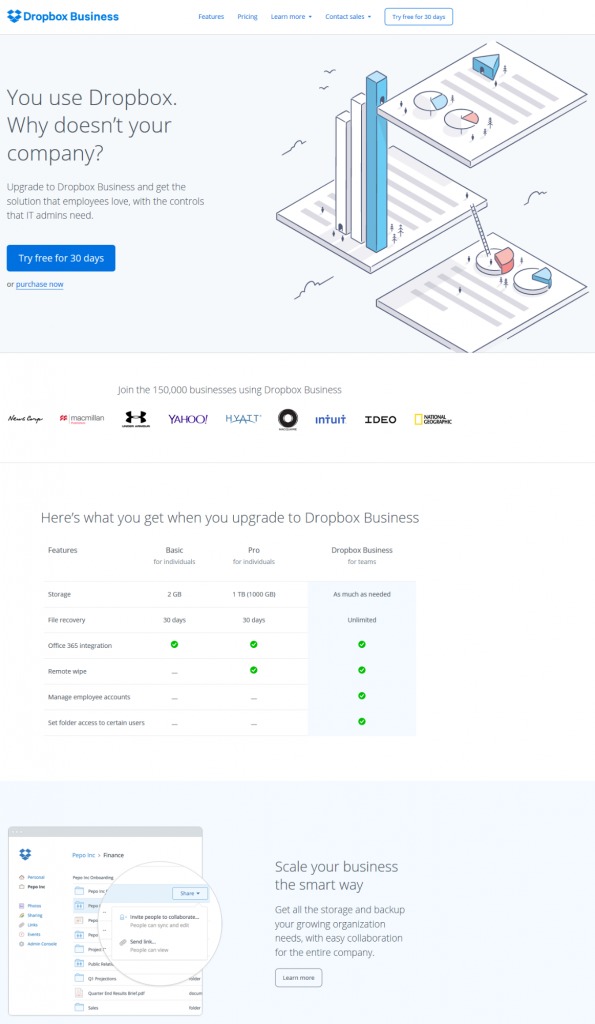Click the Personal home icon in mockup sidebar
This screenshot has height=1024, width=595.
coord(22,877)
